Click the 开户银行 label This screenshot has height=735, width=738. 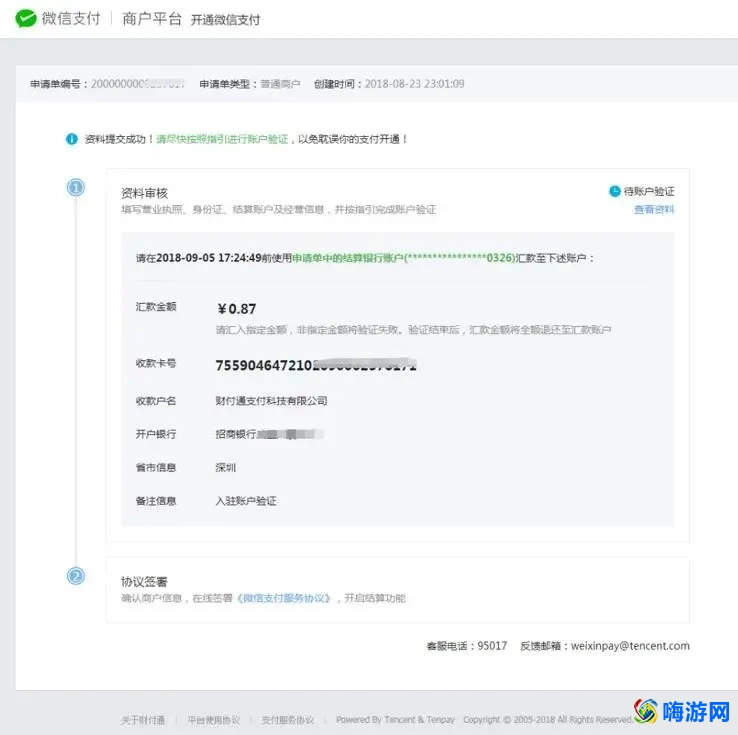pos(156,434)
